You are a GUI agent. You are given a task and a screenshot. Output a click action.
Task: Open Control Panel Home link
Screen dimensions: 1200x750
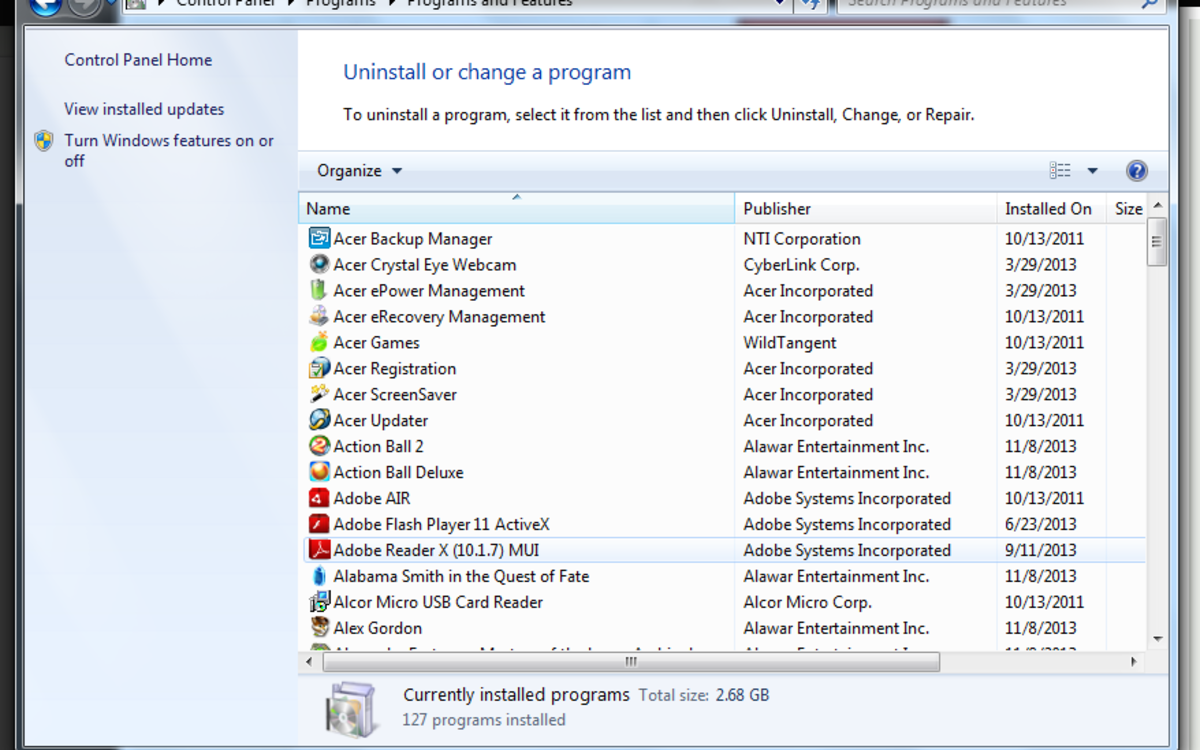pos(138,60)
